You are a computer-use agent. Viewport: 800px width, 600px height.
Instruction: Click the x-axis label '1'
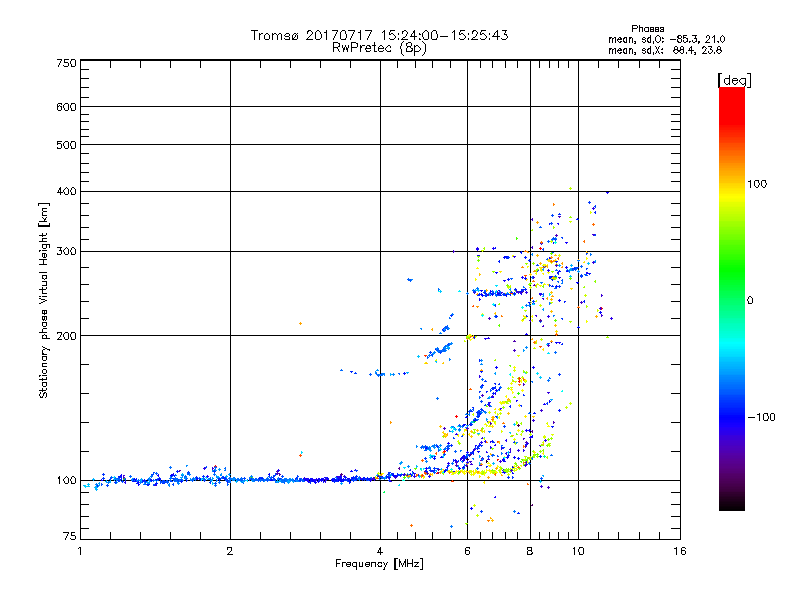[80, 551]
